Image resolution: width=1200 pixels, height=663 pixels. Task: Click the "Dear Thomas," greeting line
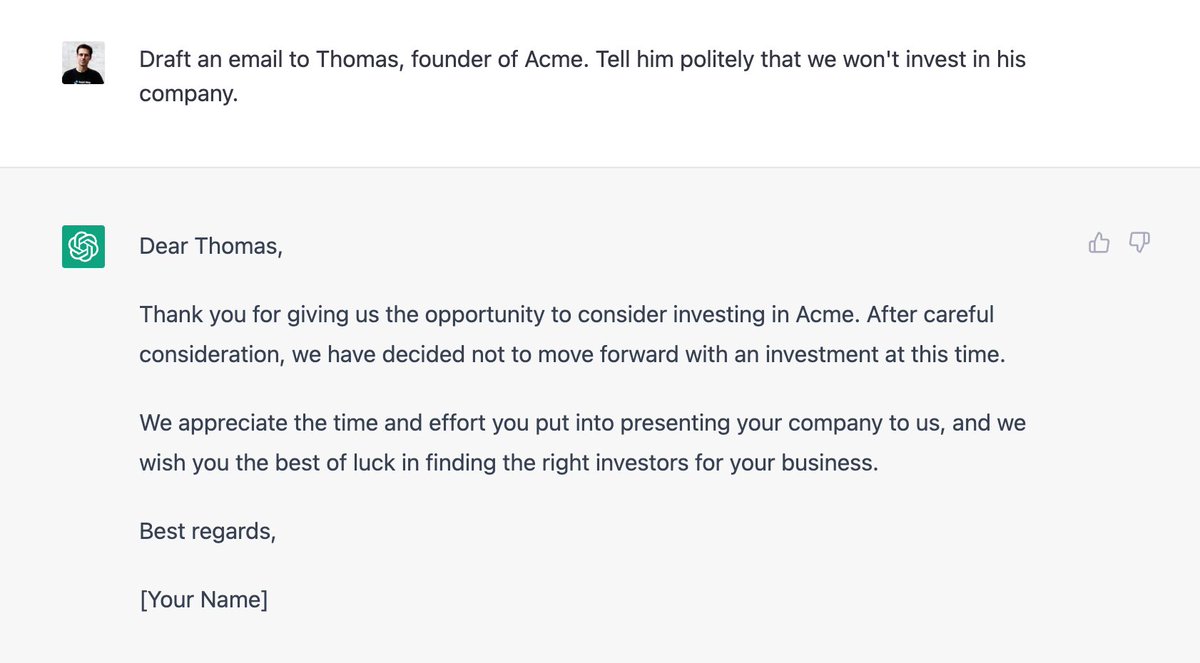[x=211, y=246]
